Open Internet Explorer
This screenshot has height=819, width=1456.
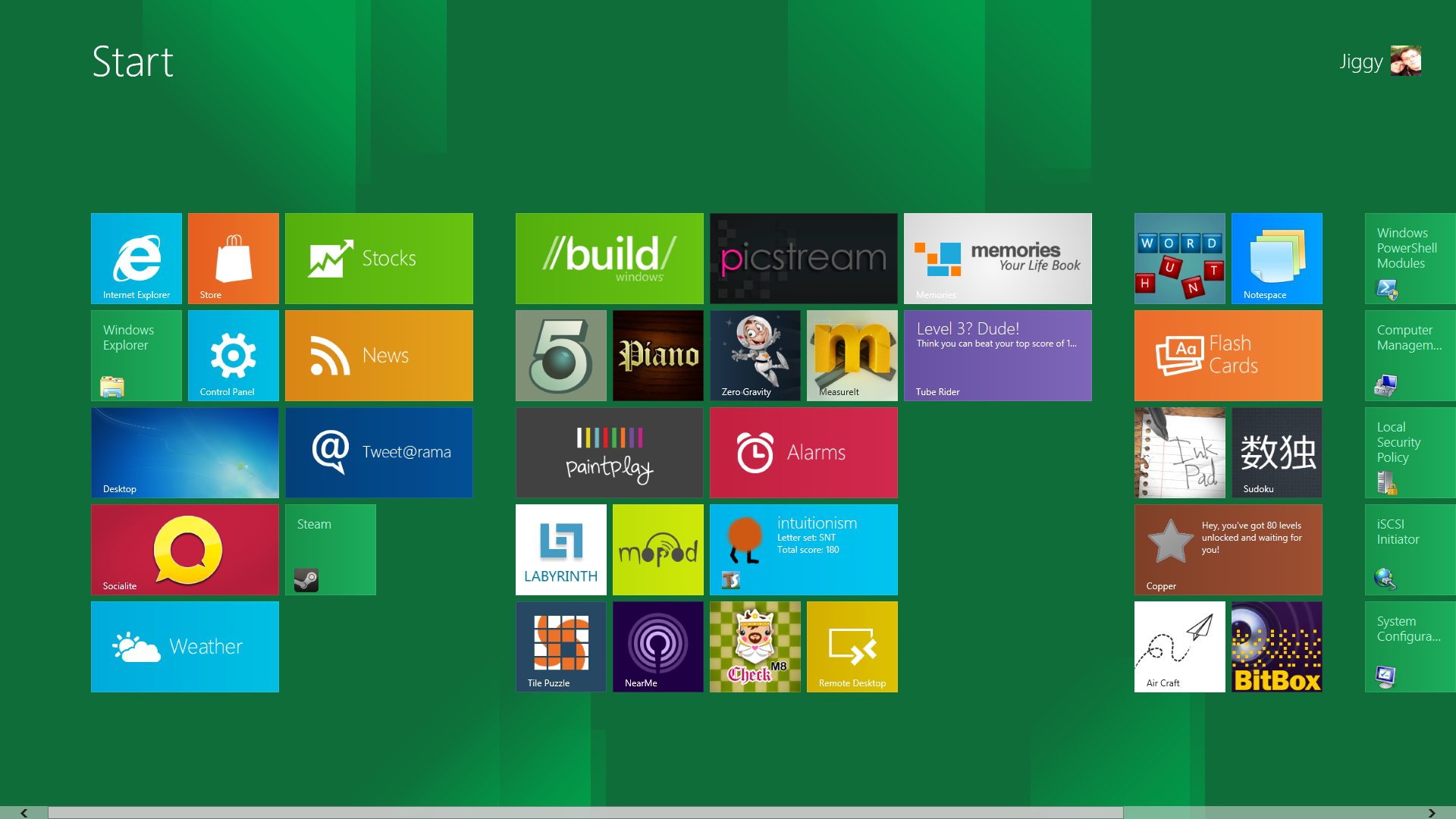pyautogui.click(x=136, y=258)
